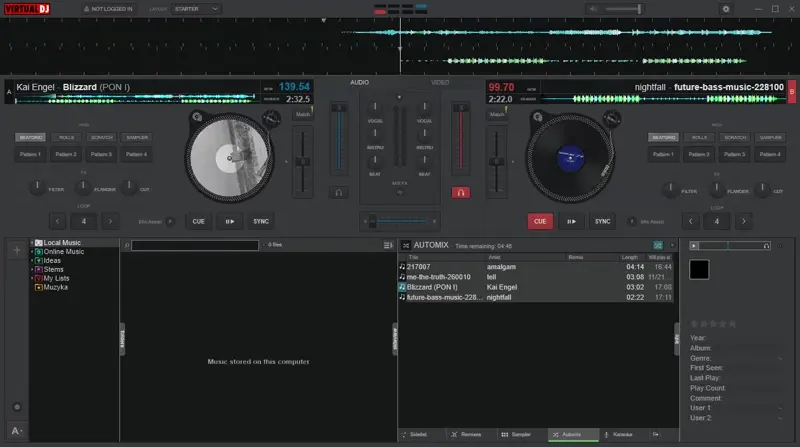
Task: Open the Stems folder
Action: 53,269
